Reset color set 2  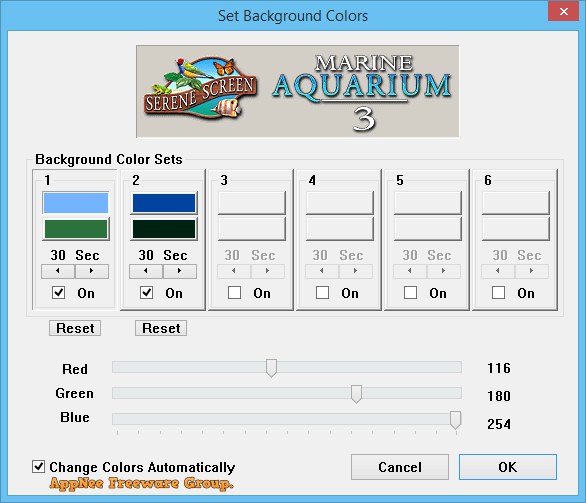click(161, 328)
